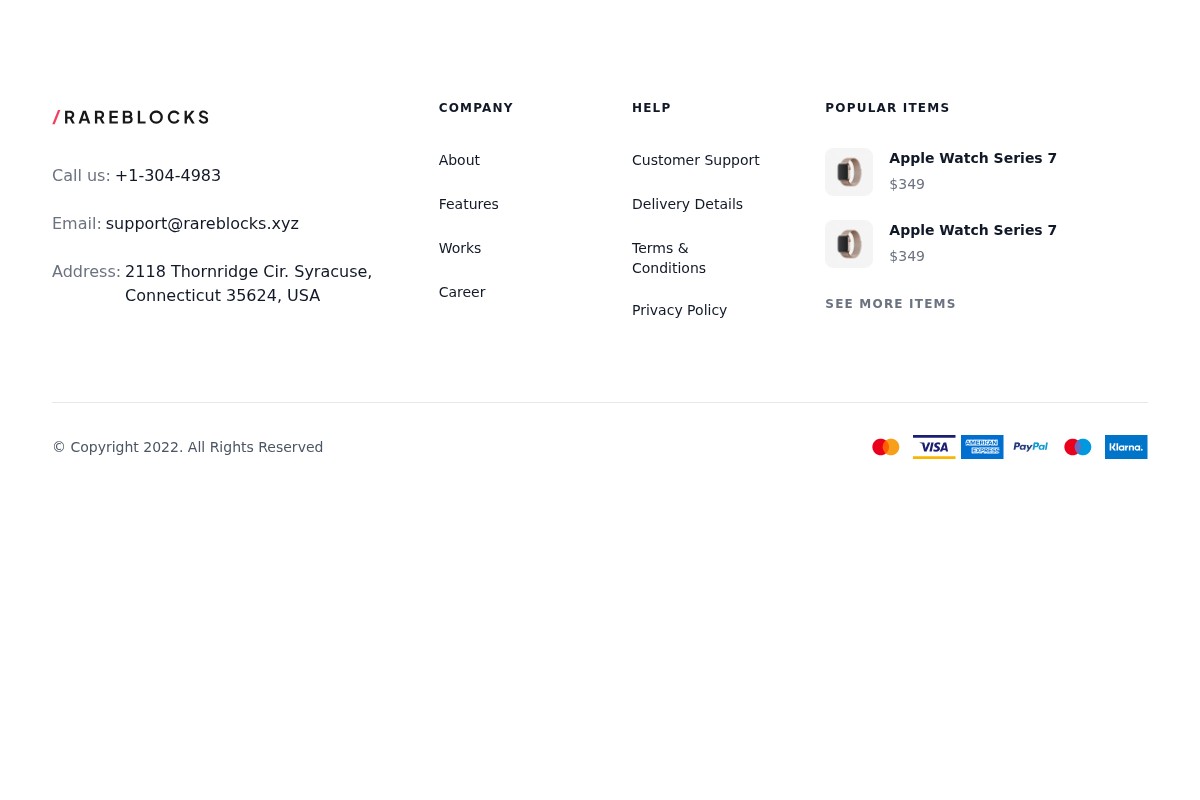Click the Klarna payment icon

tap(1126, 447)
